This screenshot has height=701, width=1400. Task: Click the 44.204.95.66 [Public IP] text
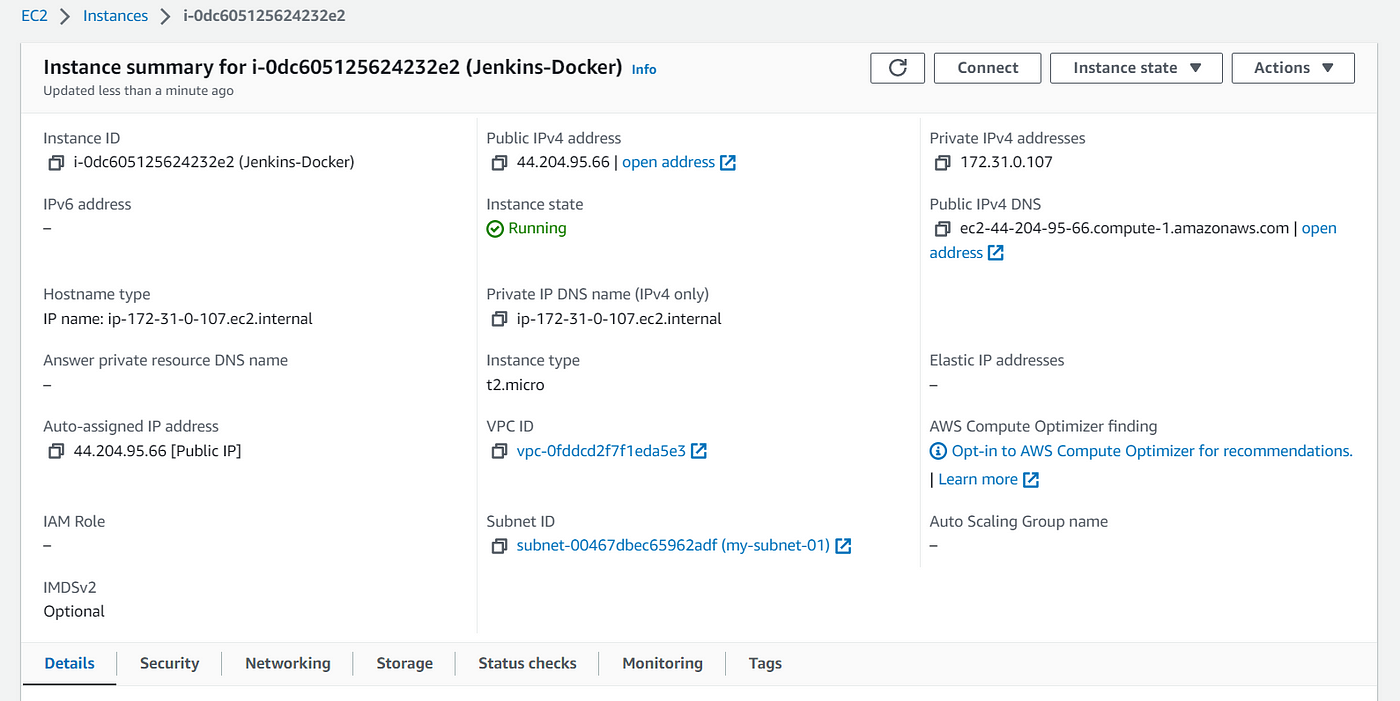158,451
